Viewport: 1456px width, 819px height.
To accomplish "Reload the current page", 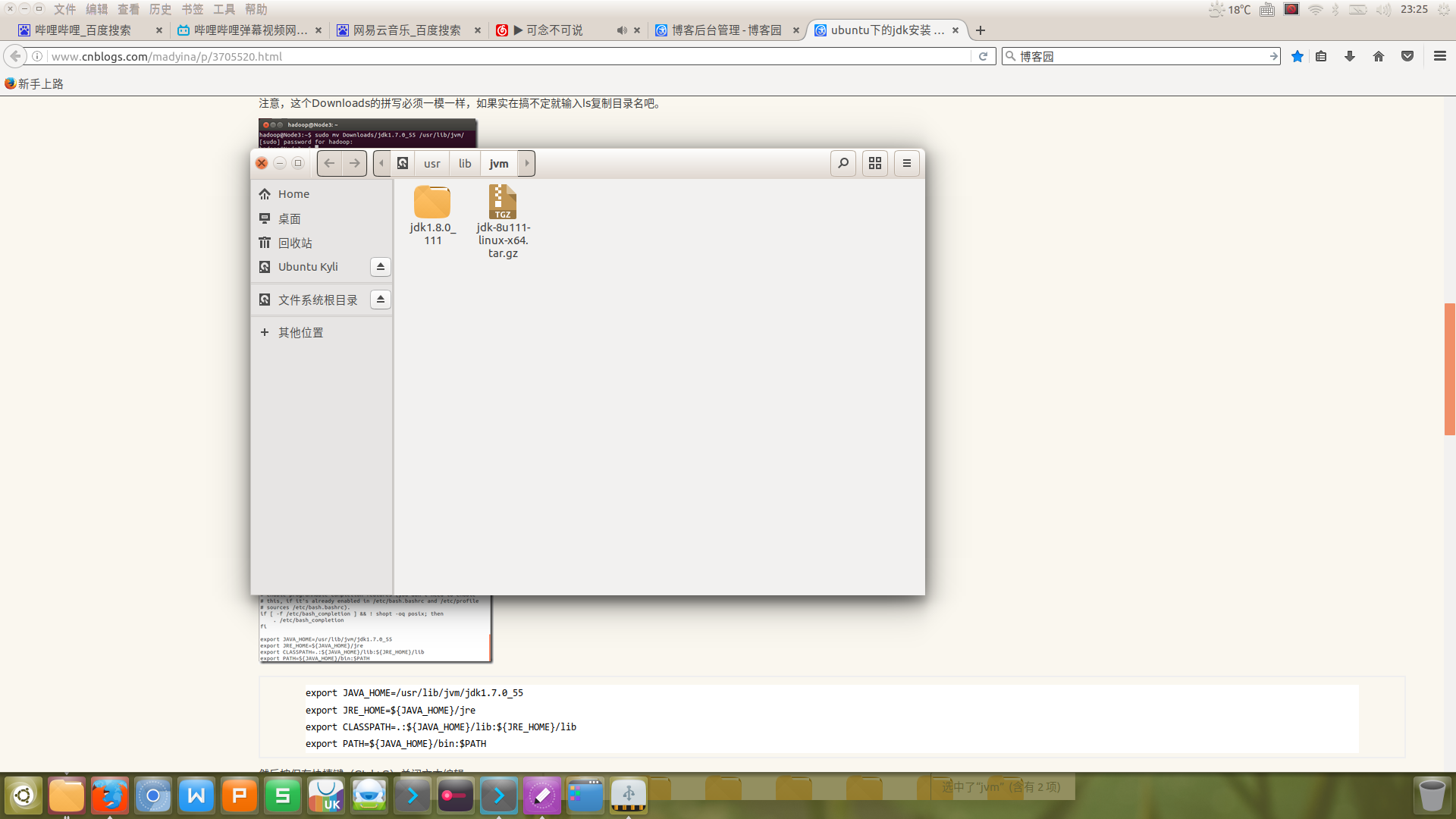I will 983,56.
